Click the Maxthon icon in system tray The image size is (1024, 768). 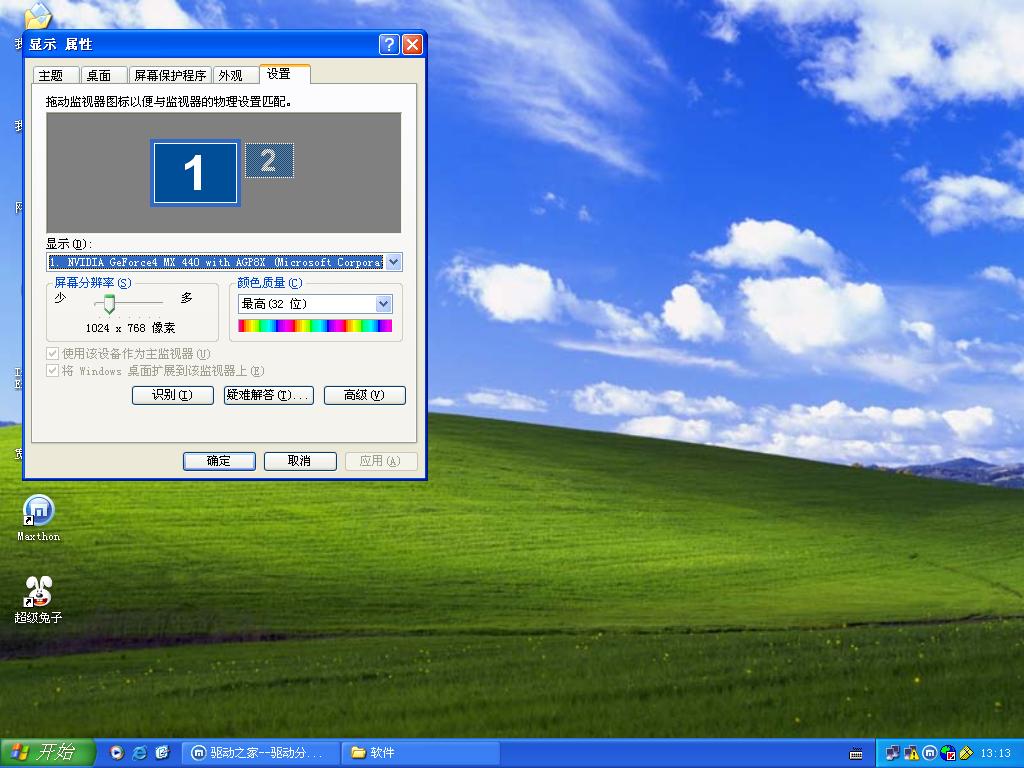(x=929, y=752)
